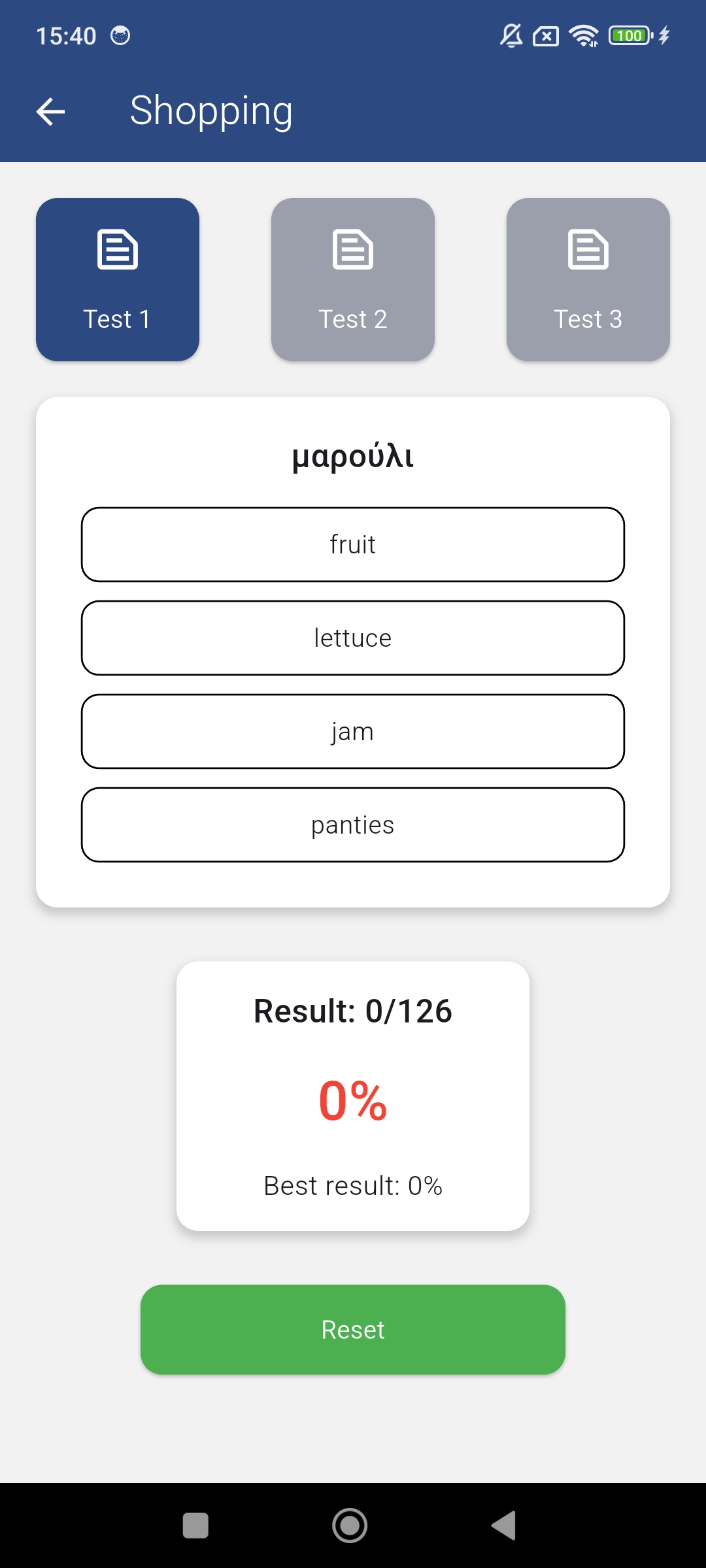
Task: Tap the muted notification bell icon
Action: 511,35
